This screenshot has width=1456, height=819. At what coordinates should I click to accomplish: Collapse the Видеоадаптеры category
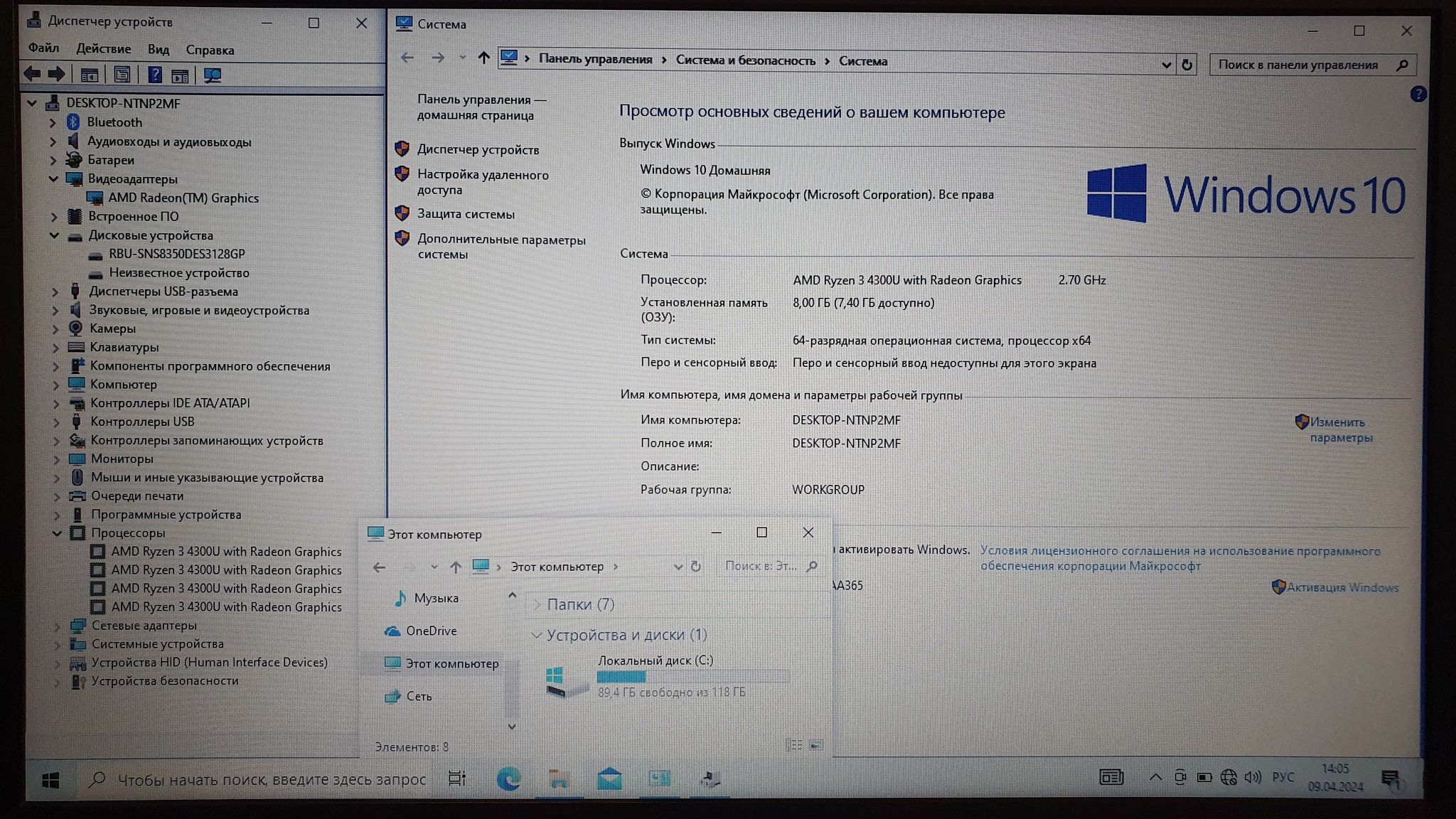pyautogui.click(x=53, y=179)
